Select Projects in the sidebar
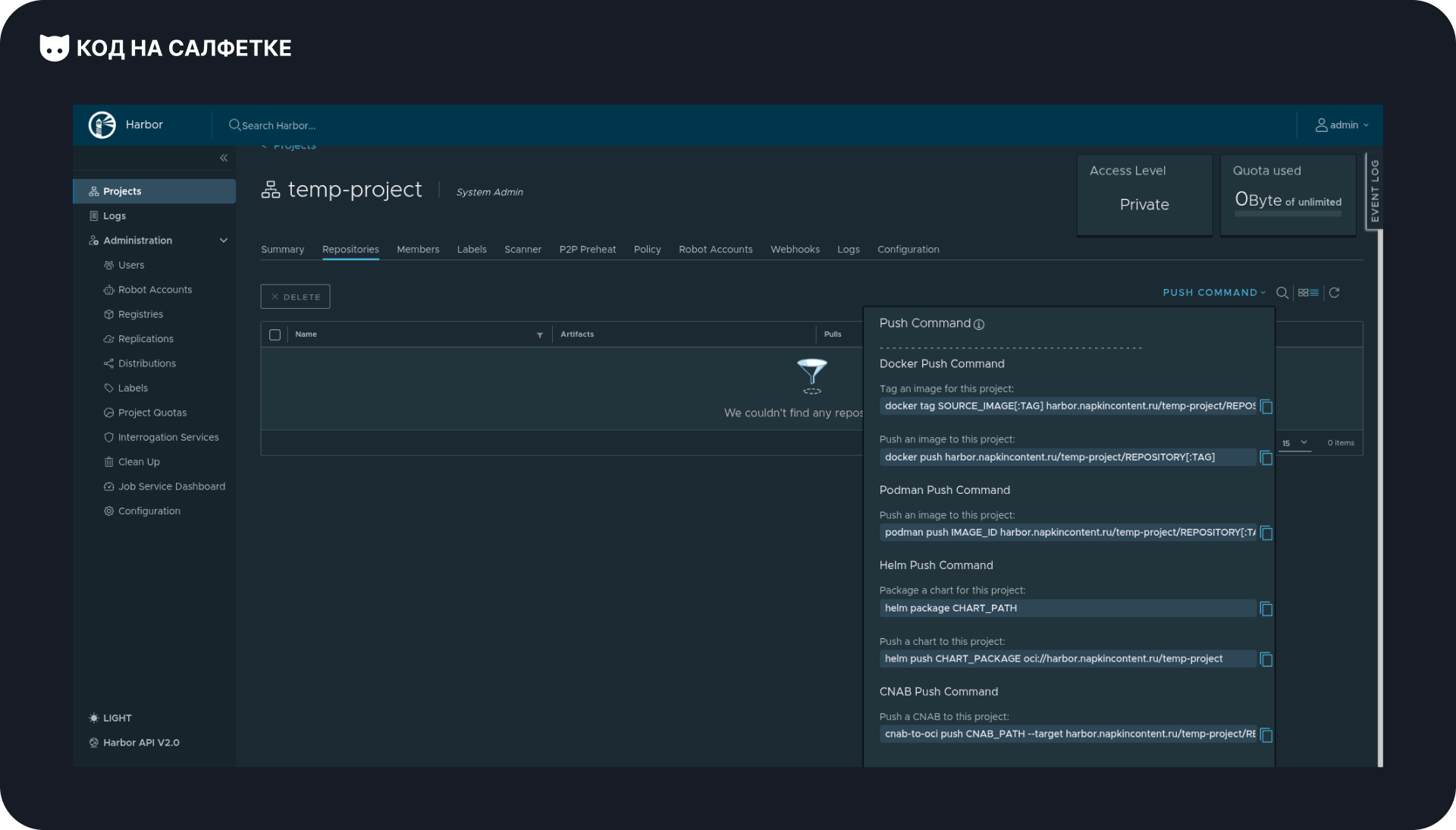Image resolution: width=1456 pixels, height=830 pixels. 155,191
